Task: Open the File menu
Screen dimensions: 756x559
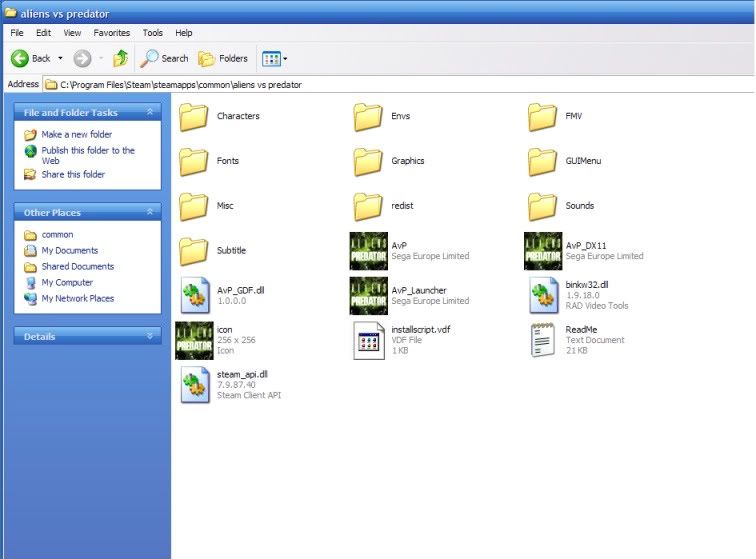Action: point(17,33)
